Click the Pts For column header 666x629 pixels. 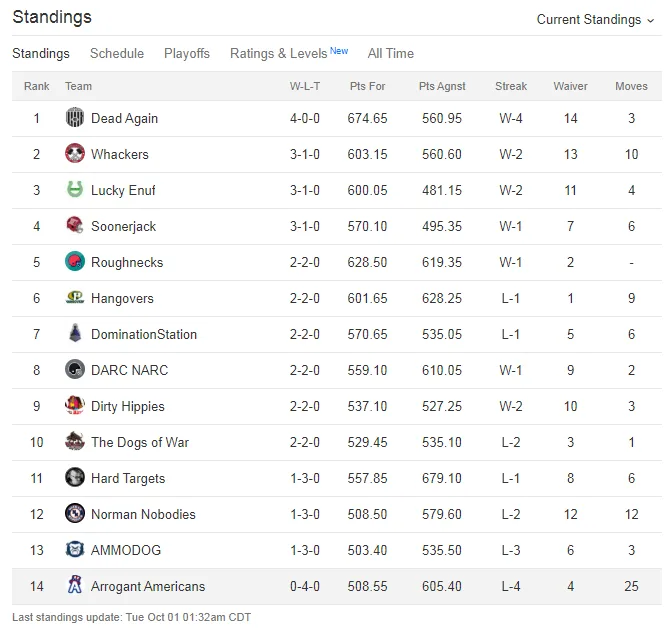pyautogui.click(x=367, y=86)
